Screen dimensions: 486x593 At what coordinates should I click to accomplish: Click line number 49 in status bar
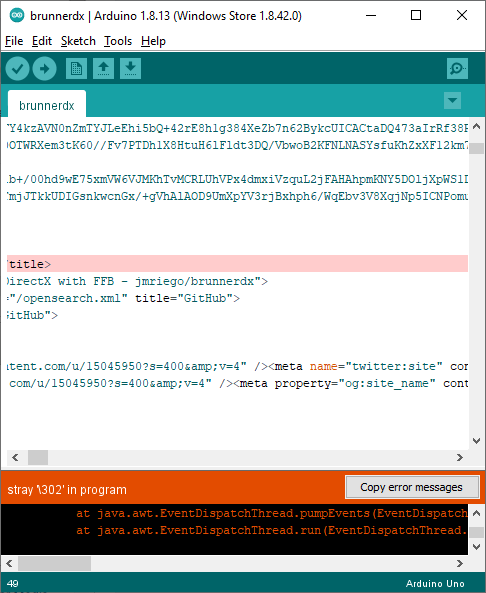pos(12,584)
